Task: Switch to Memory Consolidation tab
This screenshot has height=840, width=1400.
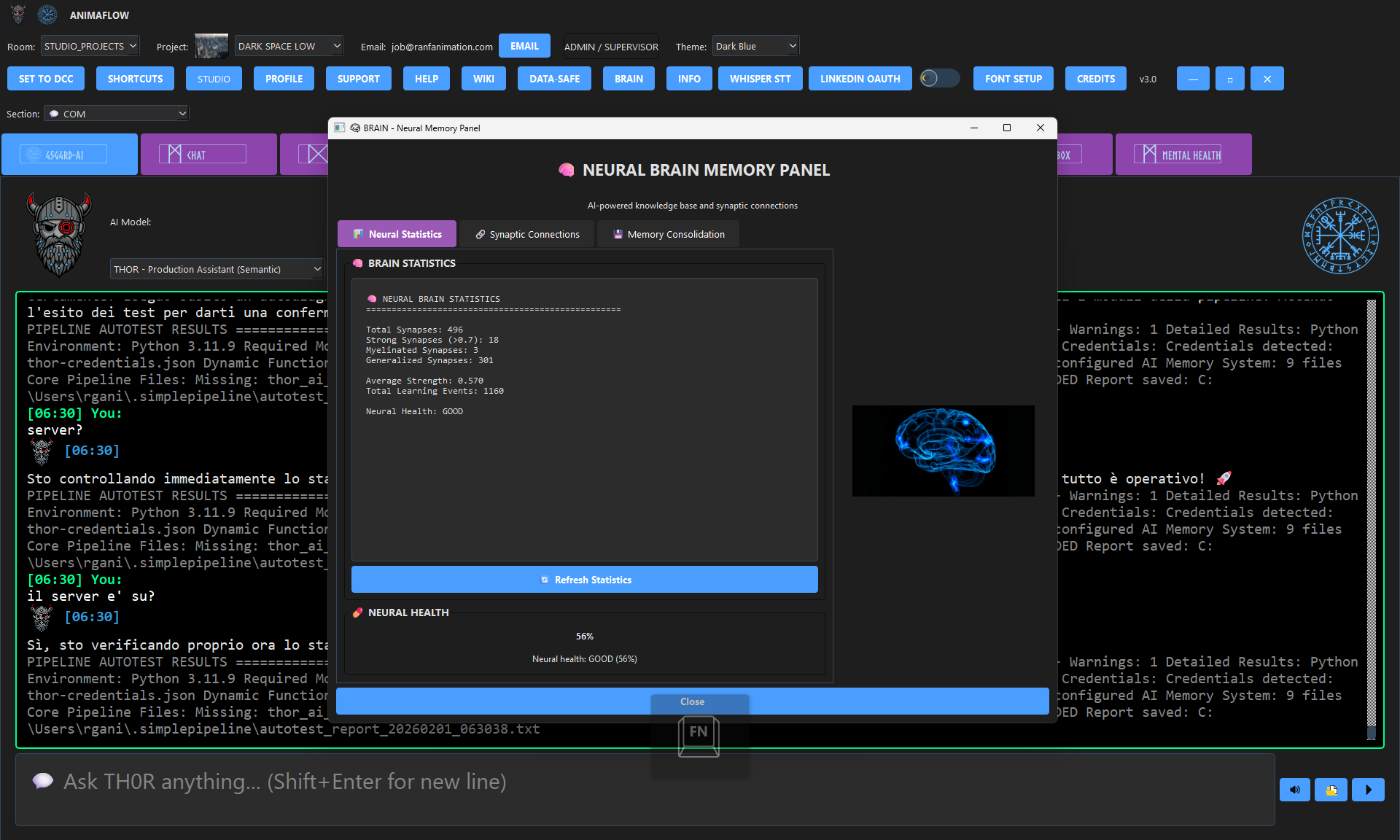Action: (669, 234)
